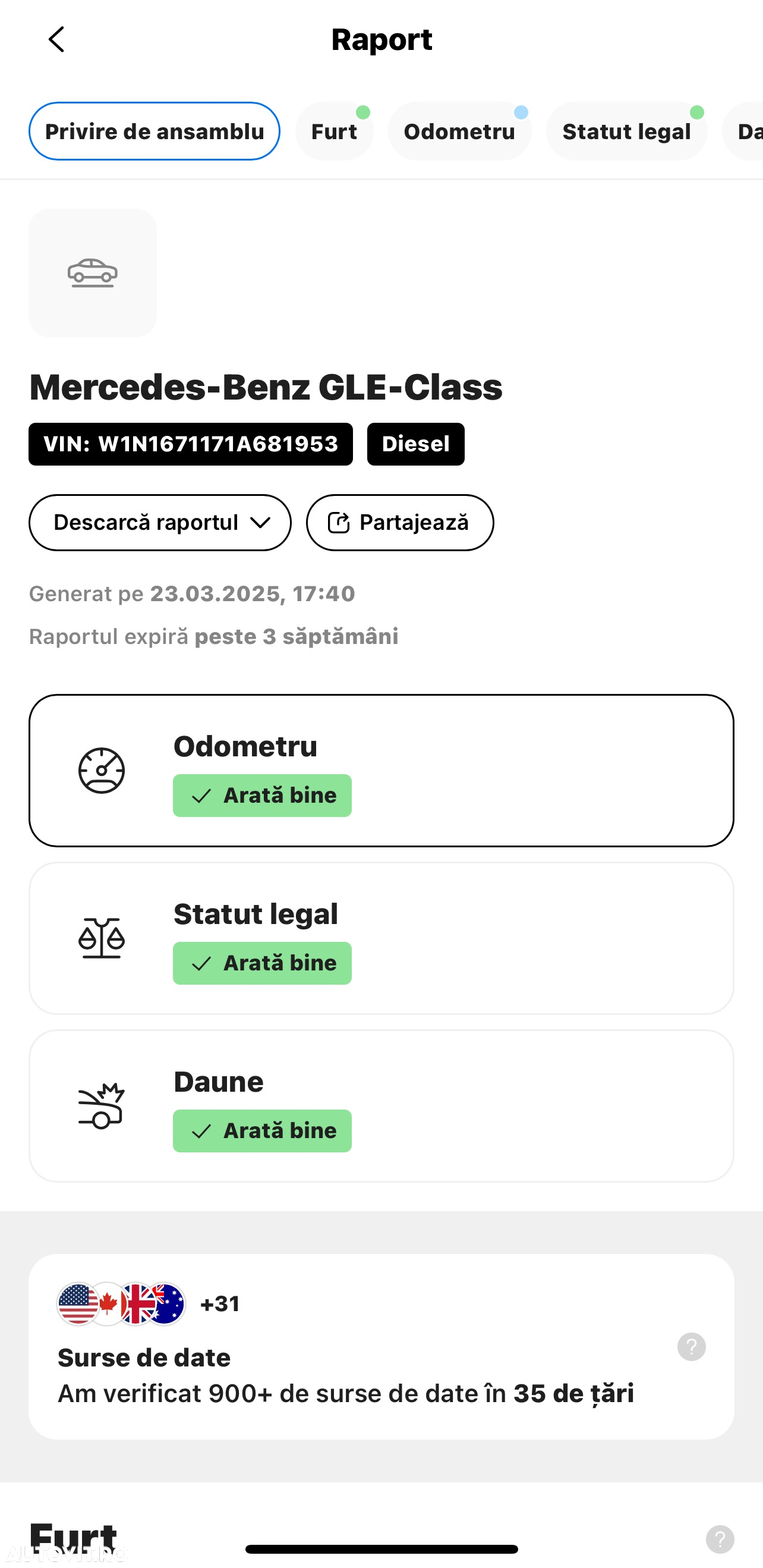Click the chevron on Descarcă raportul
The height and width of the screenshot is (1568, 763).
pyautogui.click(x=260, y=523)
